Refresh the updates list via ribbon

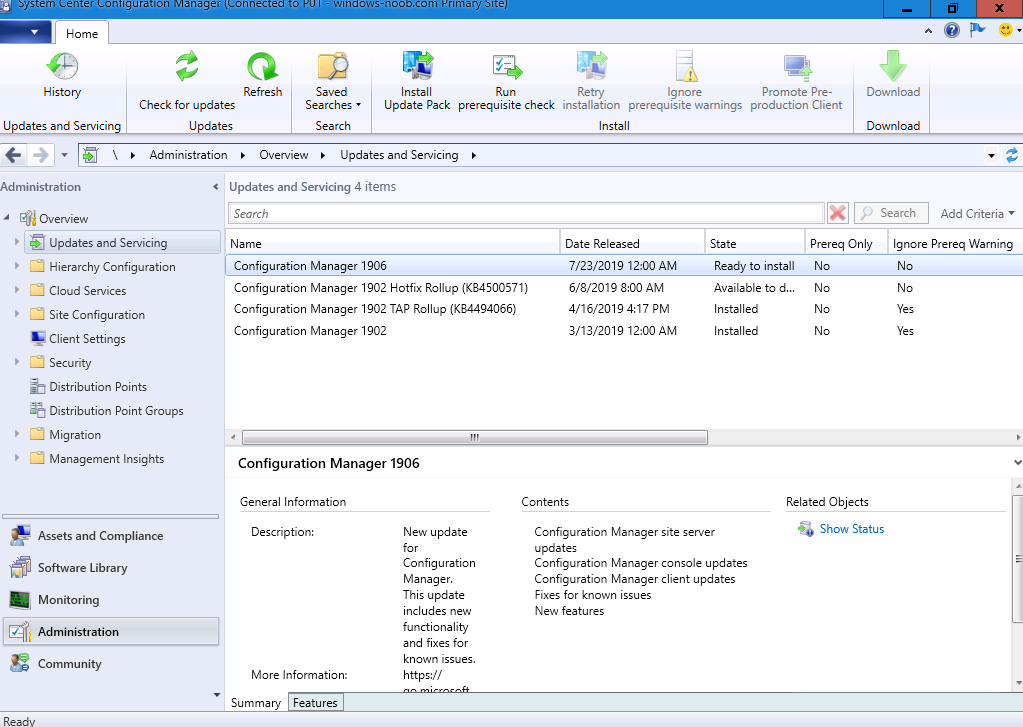262,74
